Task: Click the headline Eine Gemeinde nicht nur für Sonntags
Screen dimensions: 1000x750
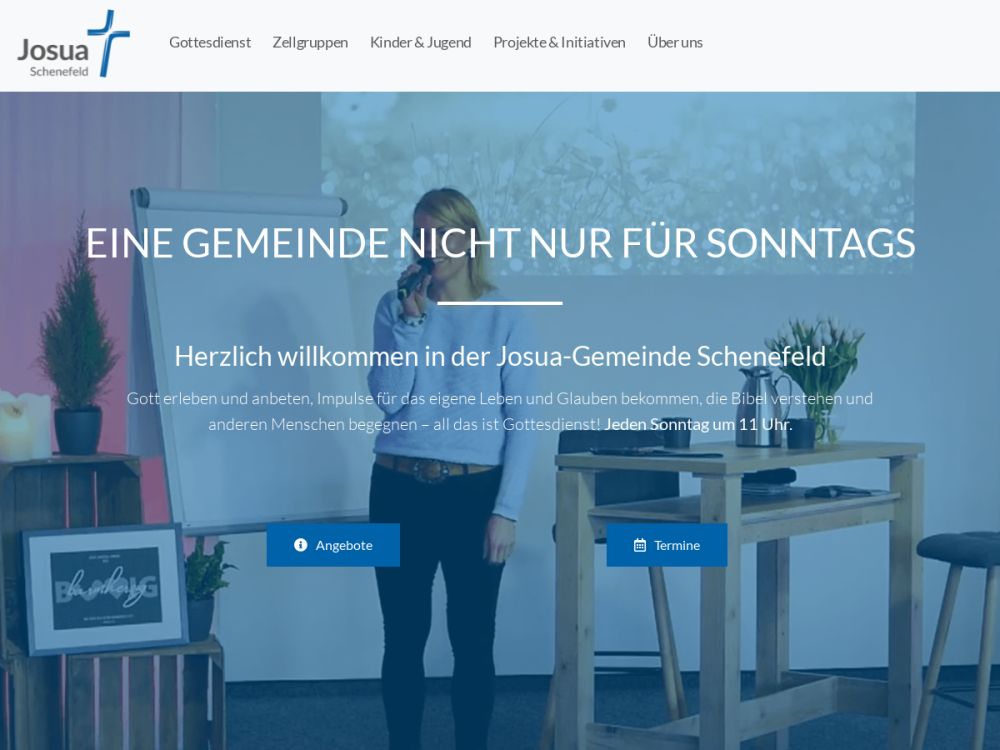Action: pos(500,243)
